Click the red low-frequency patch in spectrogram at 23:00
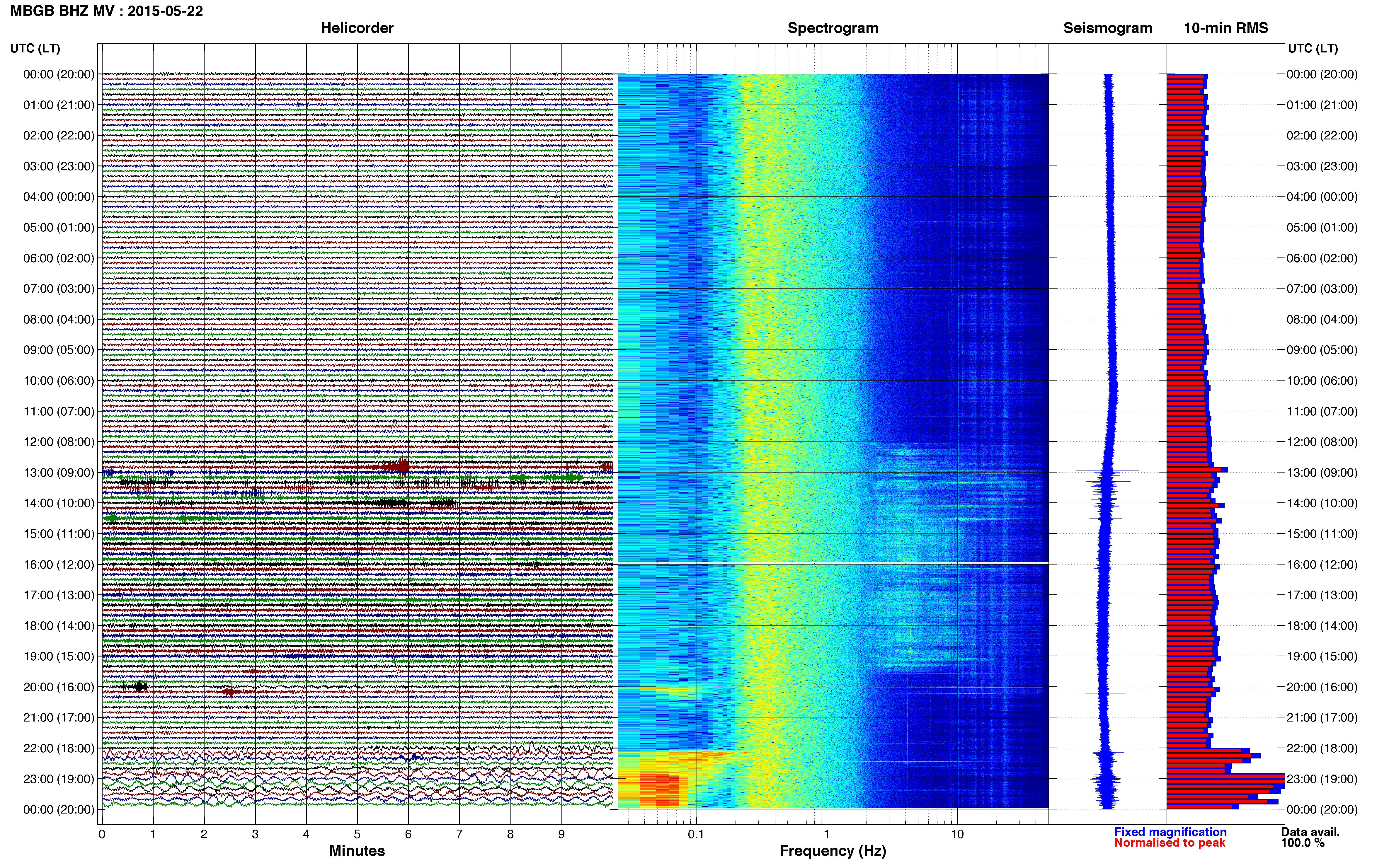The height and width of the screenshot is (868, 1389). pos(659,790)
